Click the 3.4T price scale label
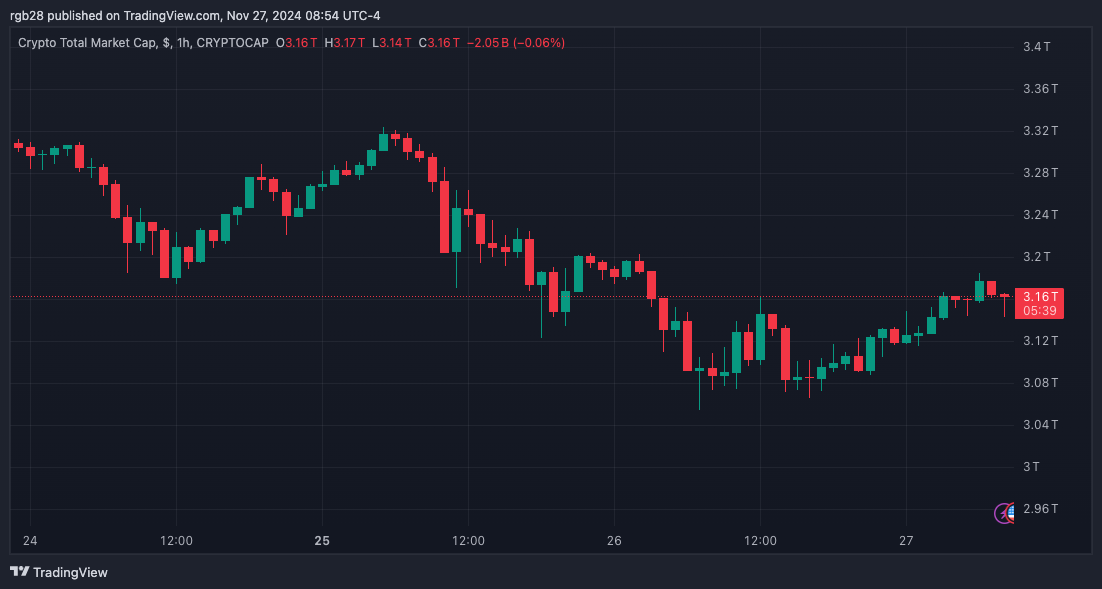 pos(1037,46)
